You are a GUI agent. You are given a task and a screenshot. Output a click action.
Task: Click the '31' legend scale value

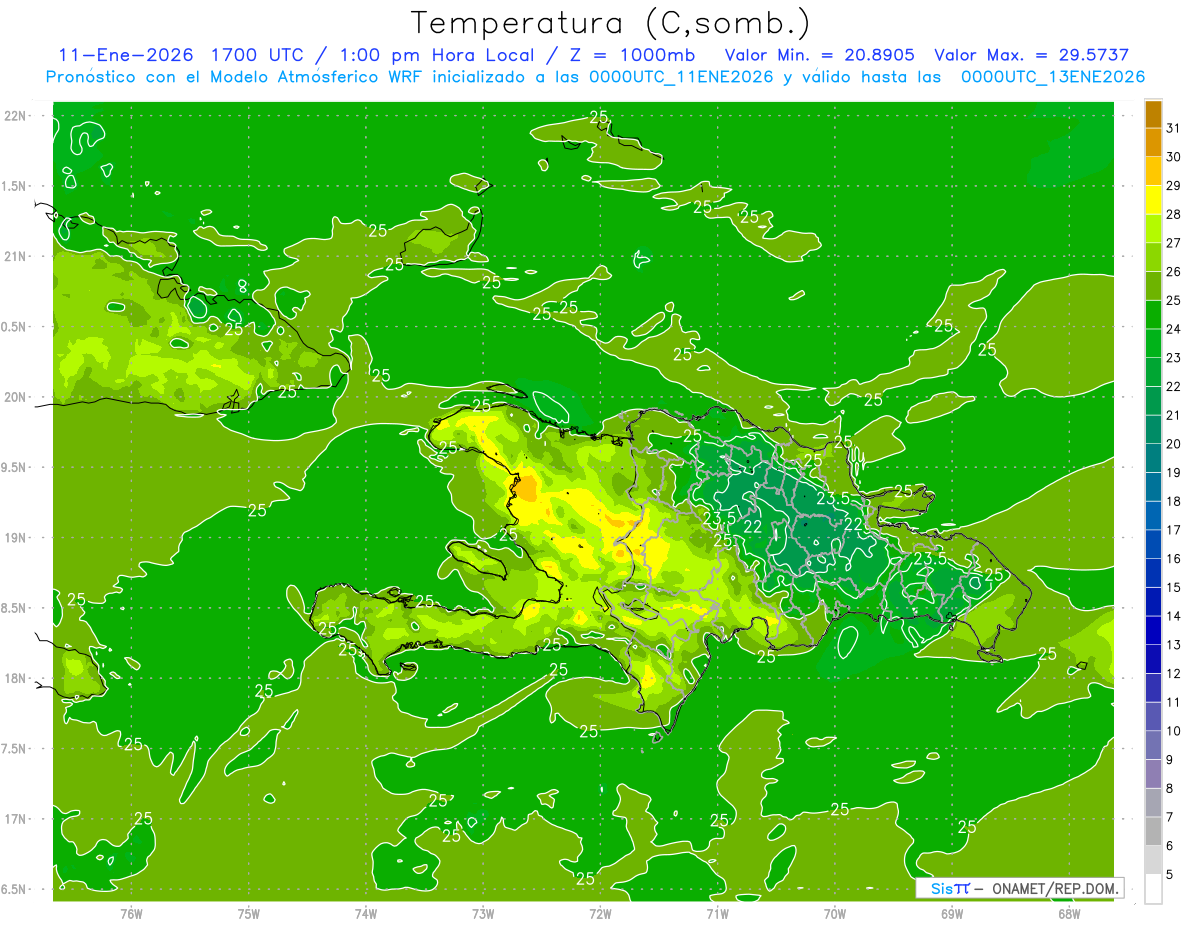[x=1174, y=128]
